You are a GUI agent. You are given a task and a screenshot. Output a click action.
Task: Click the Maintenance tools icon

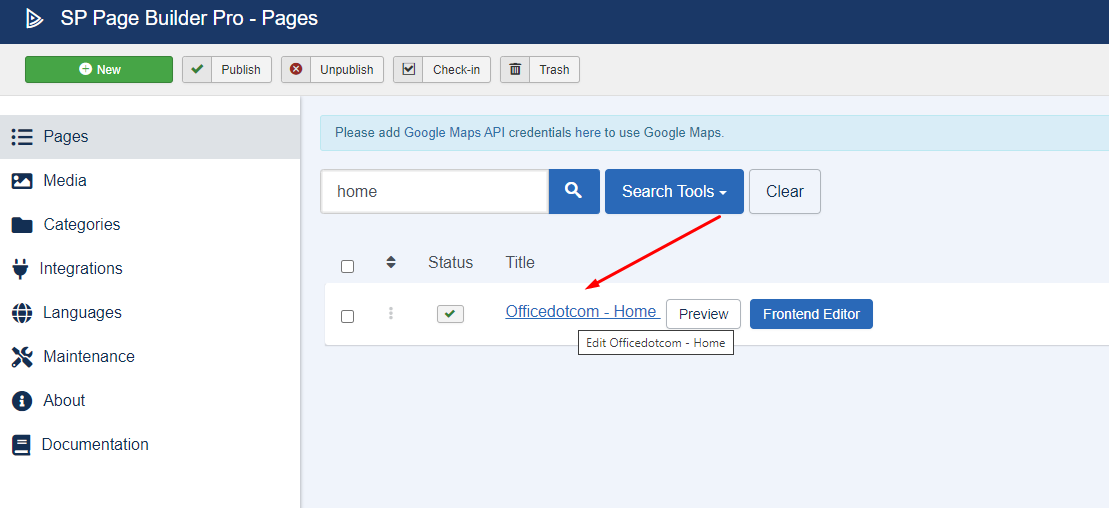coord(22,357)
